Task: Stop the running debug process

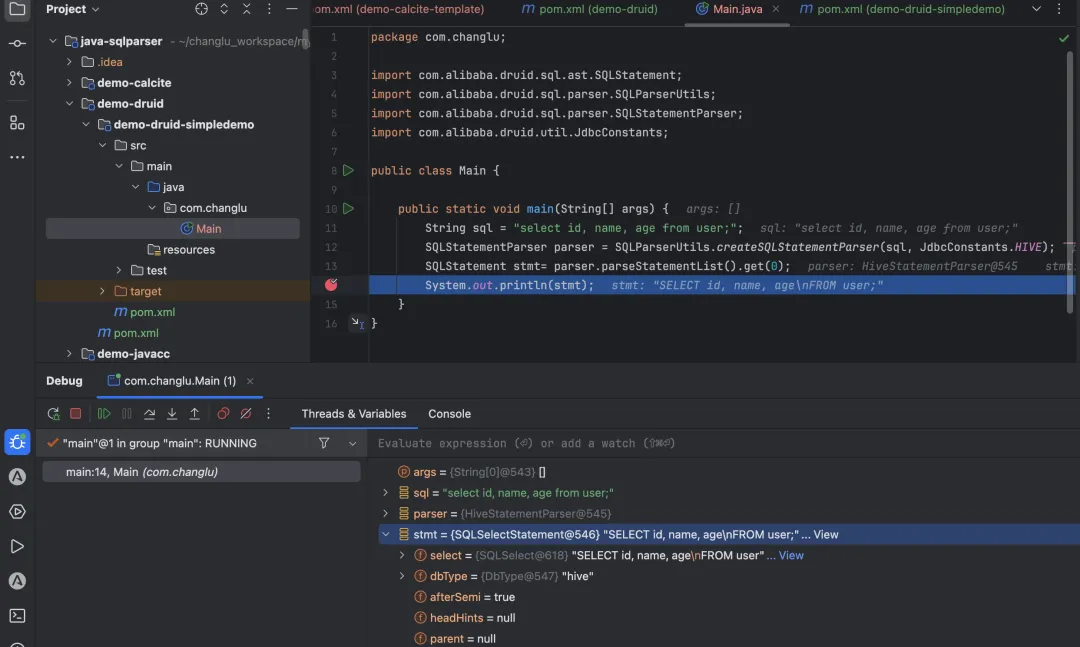Action: (x=76, y=413)
